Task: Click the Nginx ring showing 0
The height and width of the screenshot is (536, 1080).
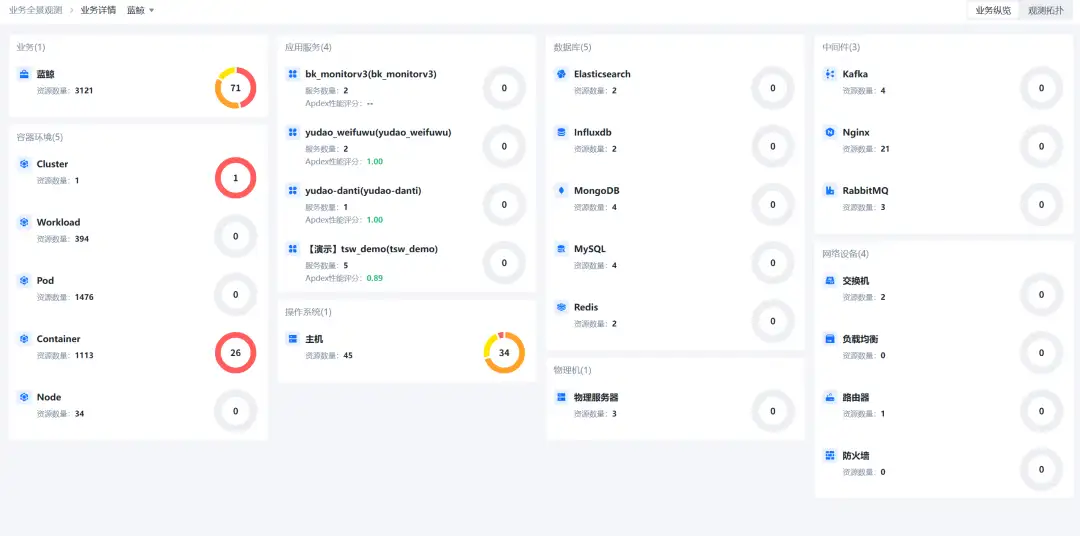Action: click(1041, 146)
